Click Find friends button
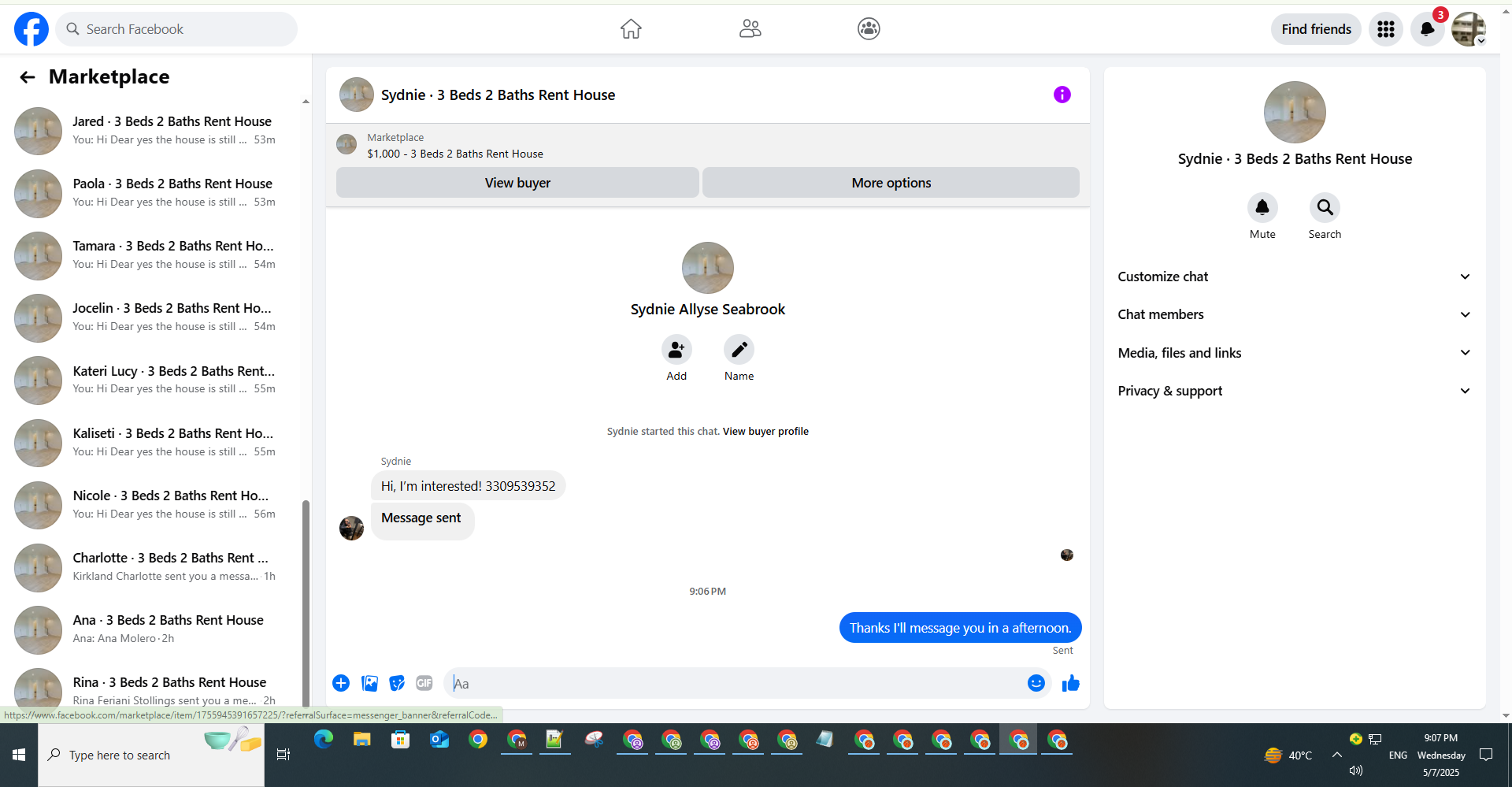Image resolution: width=1512 pixels, height=787 pixels. pyautogui.click(x=1316, y=29)
